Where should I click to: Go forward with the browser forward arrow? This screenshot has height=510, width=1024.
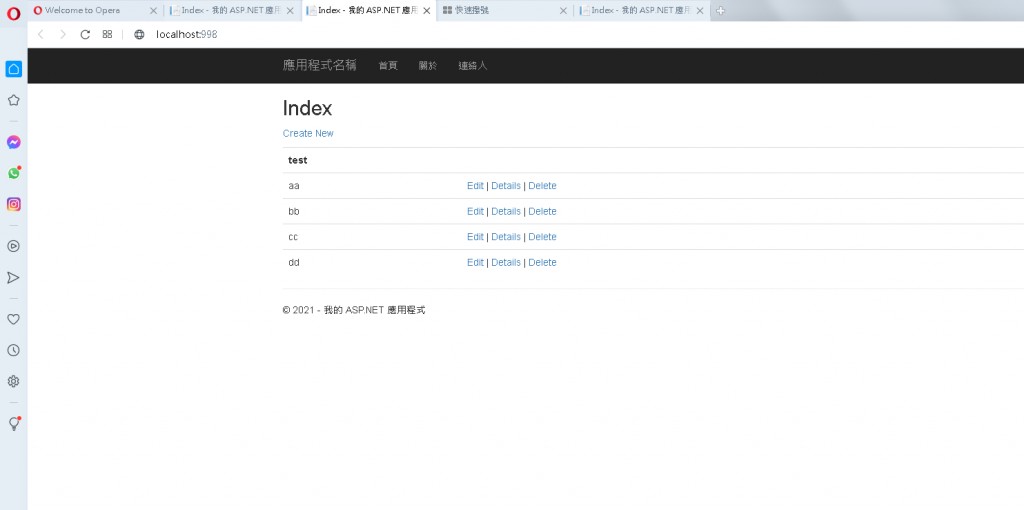[63, 35]
